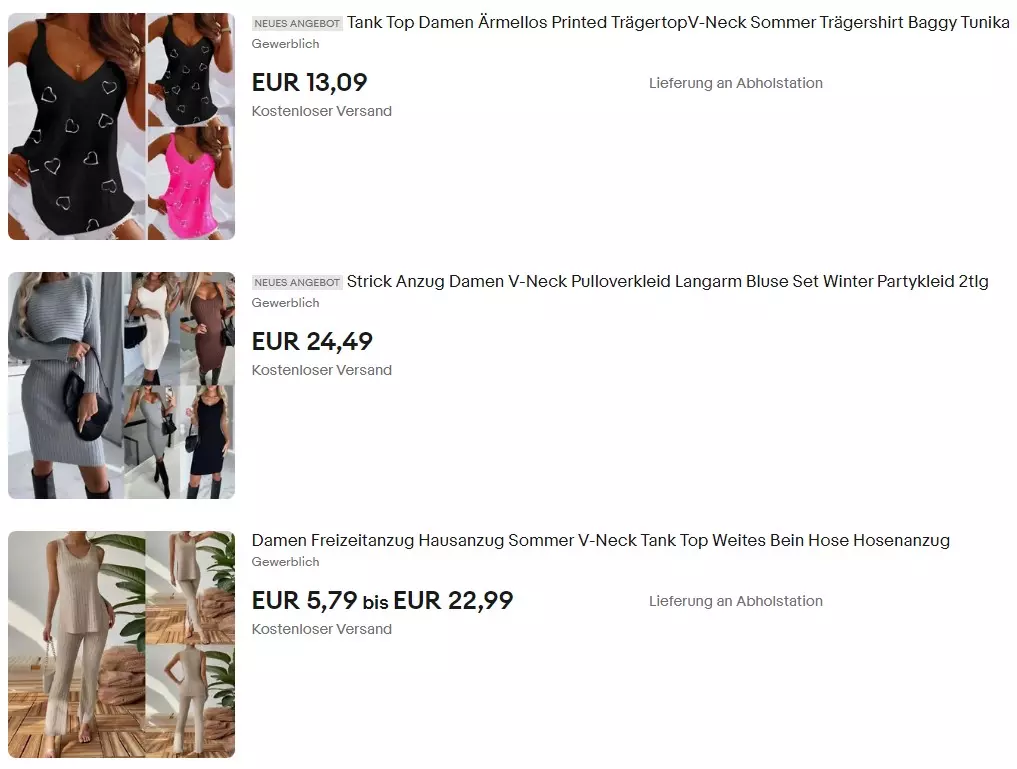Screen dimensions: 1017x769
Task: Click Lieferung an Abholstation for the tank top
Action: click(736, 83)
